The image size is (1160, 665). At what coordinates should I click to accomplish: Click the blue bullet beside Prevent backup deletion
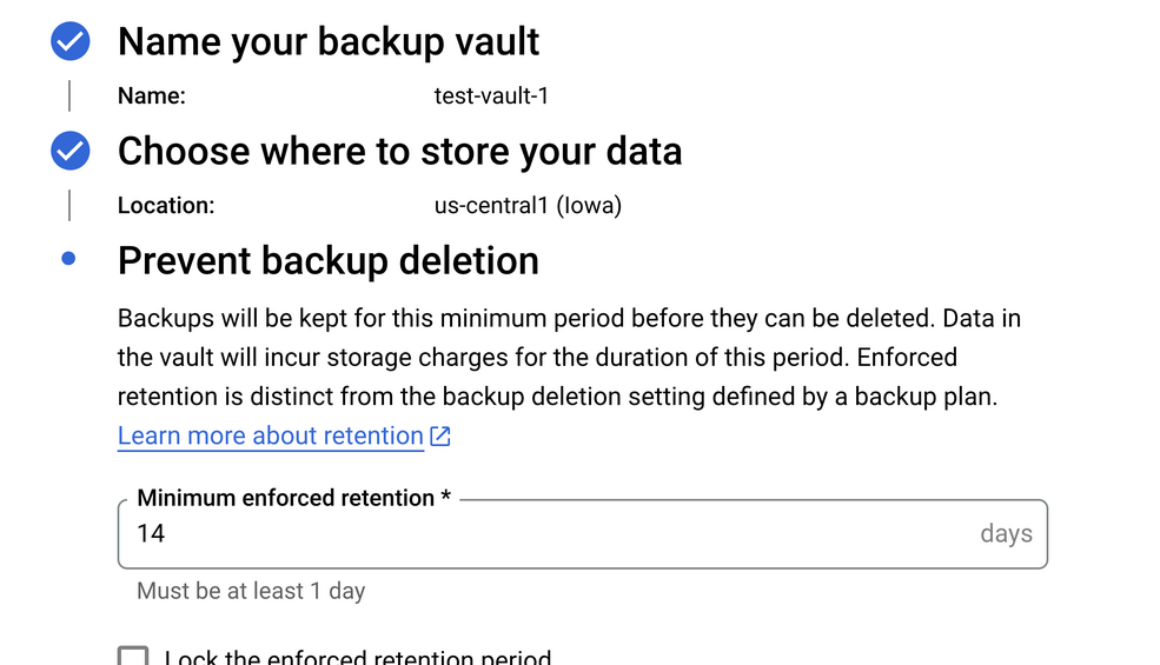(68, 259)
